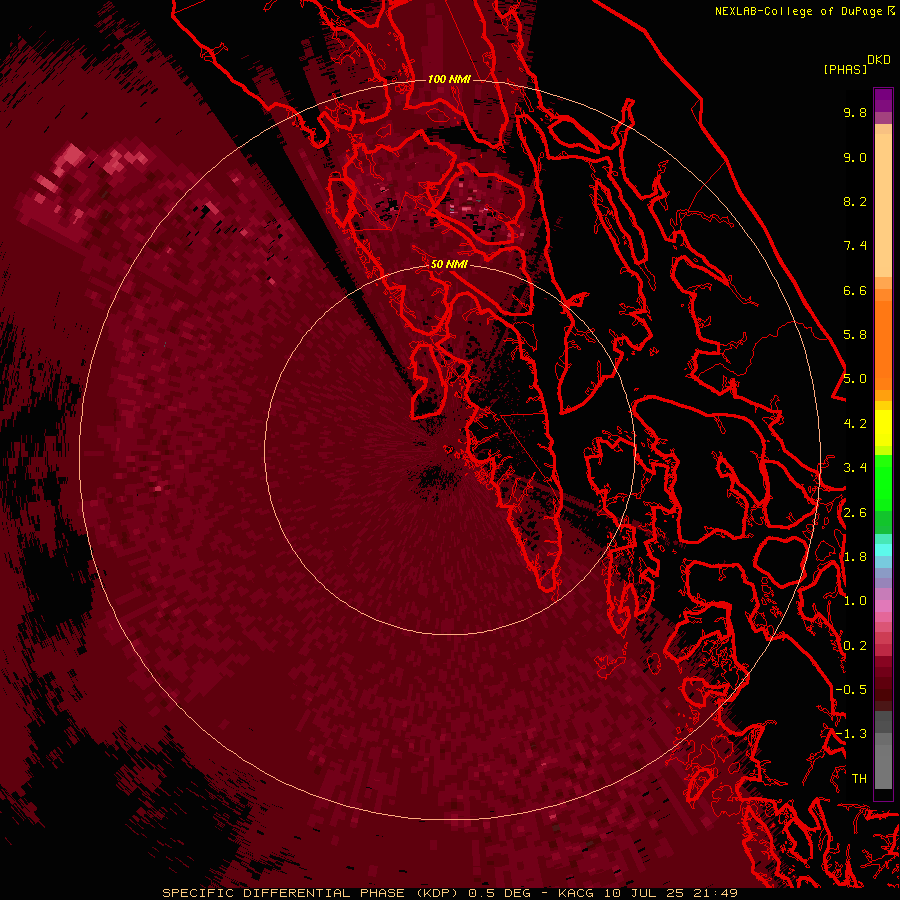Click the TH threshold label on the legend
Image resolution: width=900 pixels, height=900 pixels.
[859, 779]
